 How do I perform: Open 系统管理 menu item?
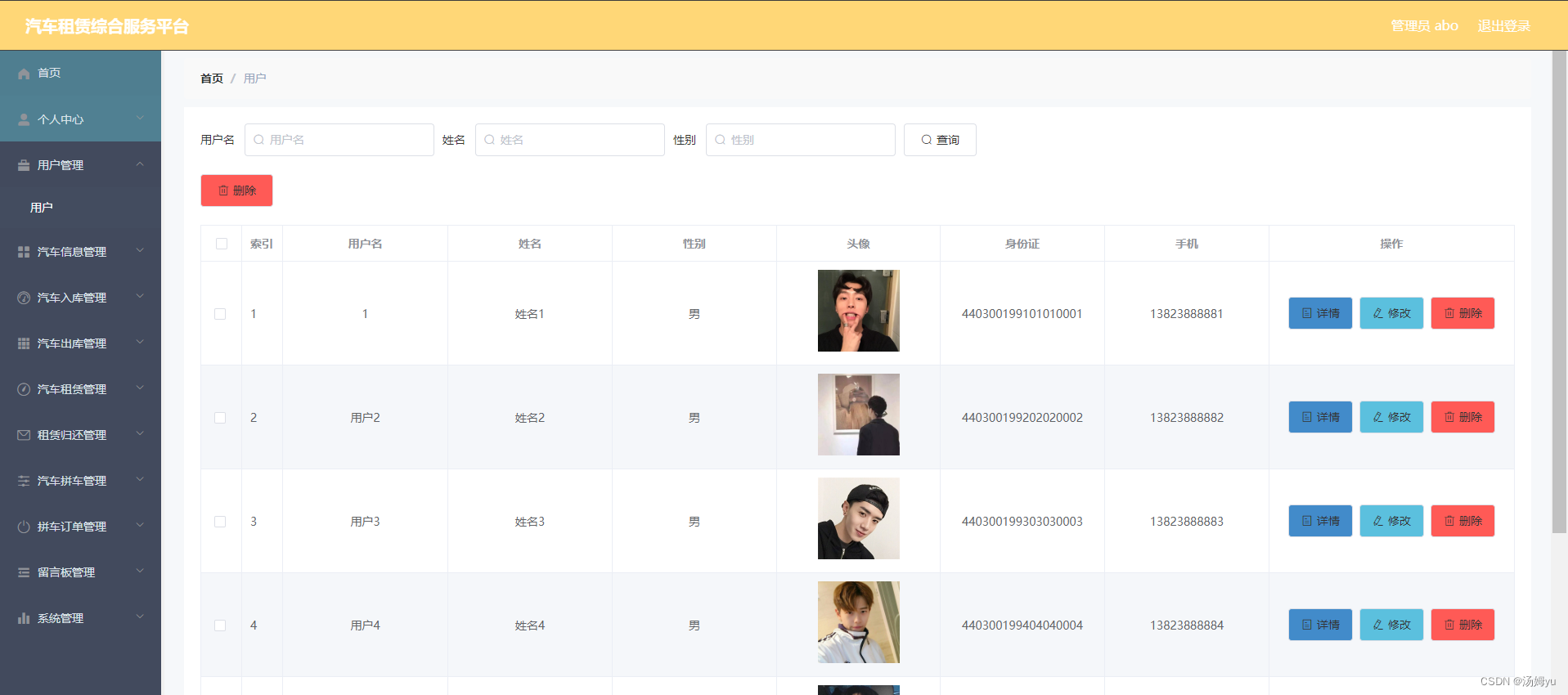(80, 618)
